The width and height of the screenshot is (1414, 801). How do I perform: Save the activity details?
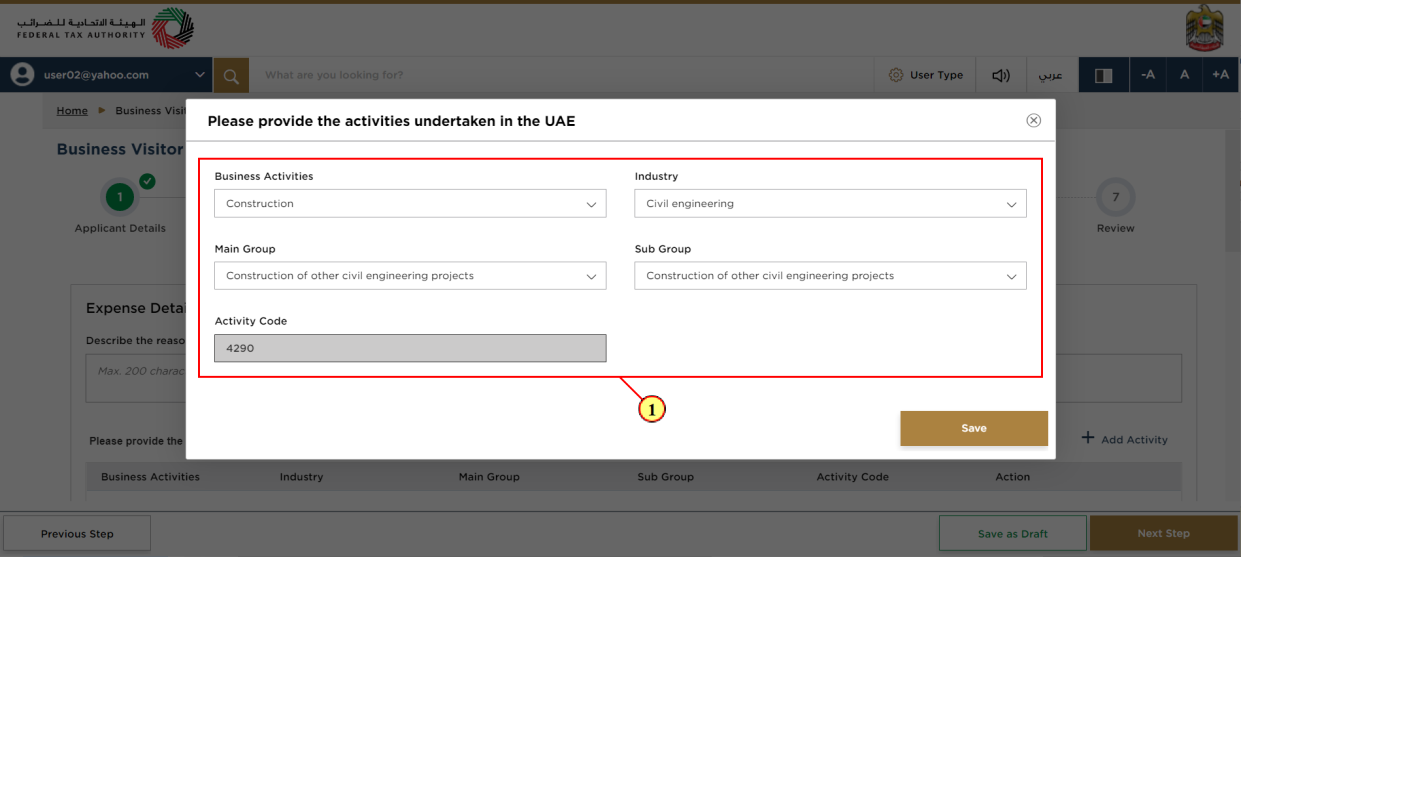[974, 428]
